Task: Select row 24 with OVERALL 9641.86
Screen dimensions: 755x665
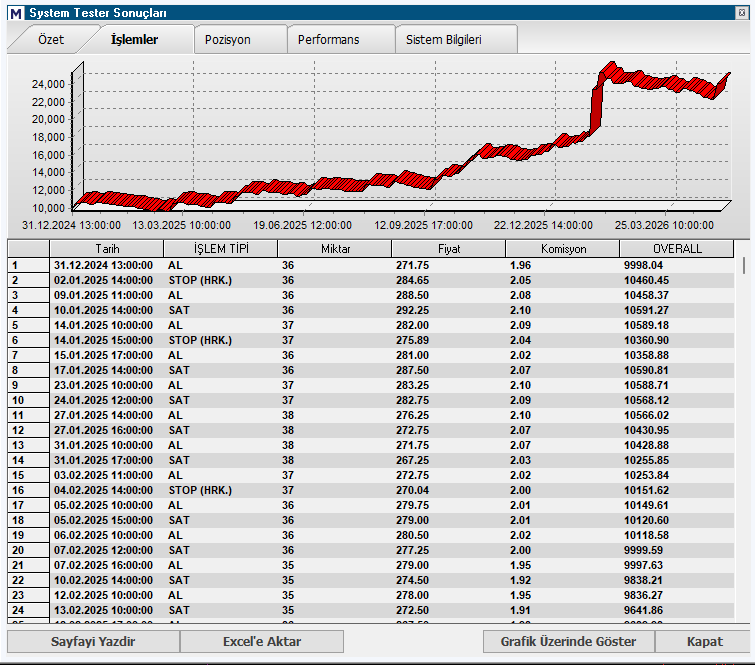Action: click(371, 610)
